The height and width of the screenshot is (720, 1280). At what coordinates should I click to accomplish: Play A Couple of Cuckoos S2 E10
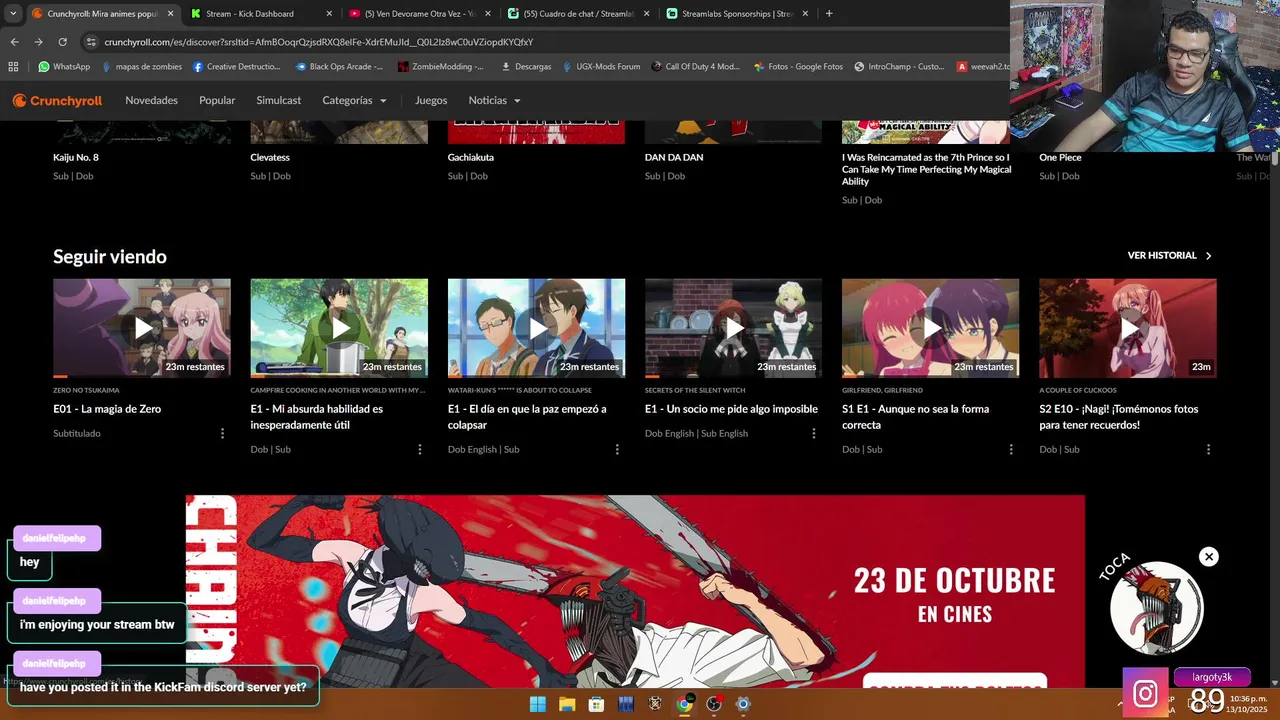pyautogui.click(x=1128, y=328)
